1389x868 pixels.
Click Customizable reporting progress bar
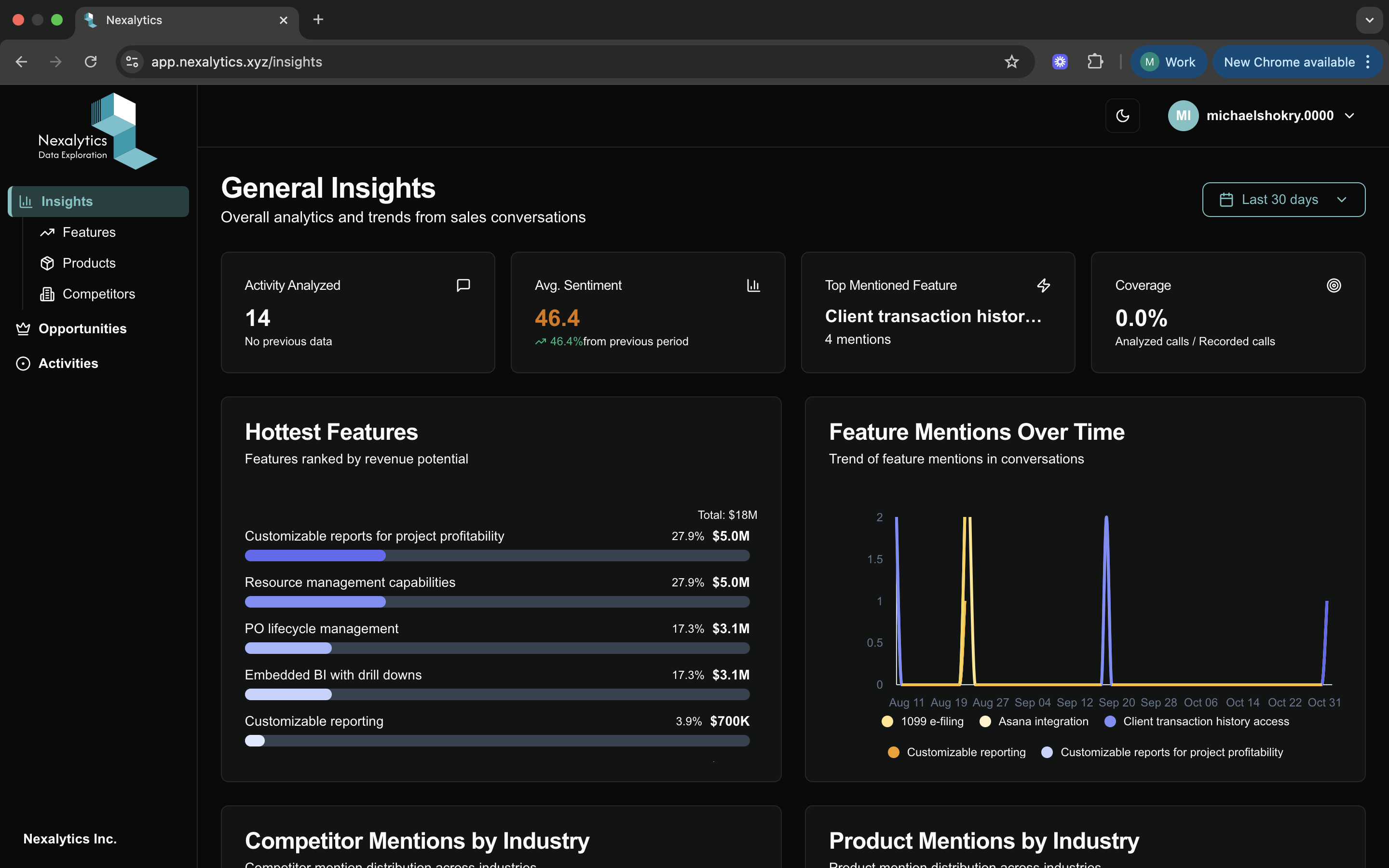(x=497, y=741)
